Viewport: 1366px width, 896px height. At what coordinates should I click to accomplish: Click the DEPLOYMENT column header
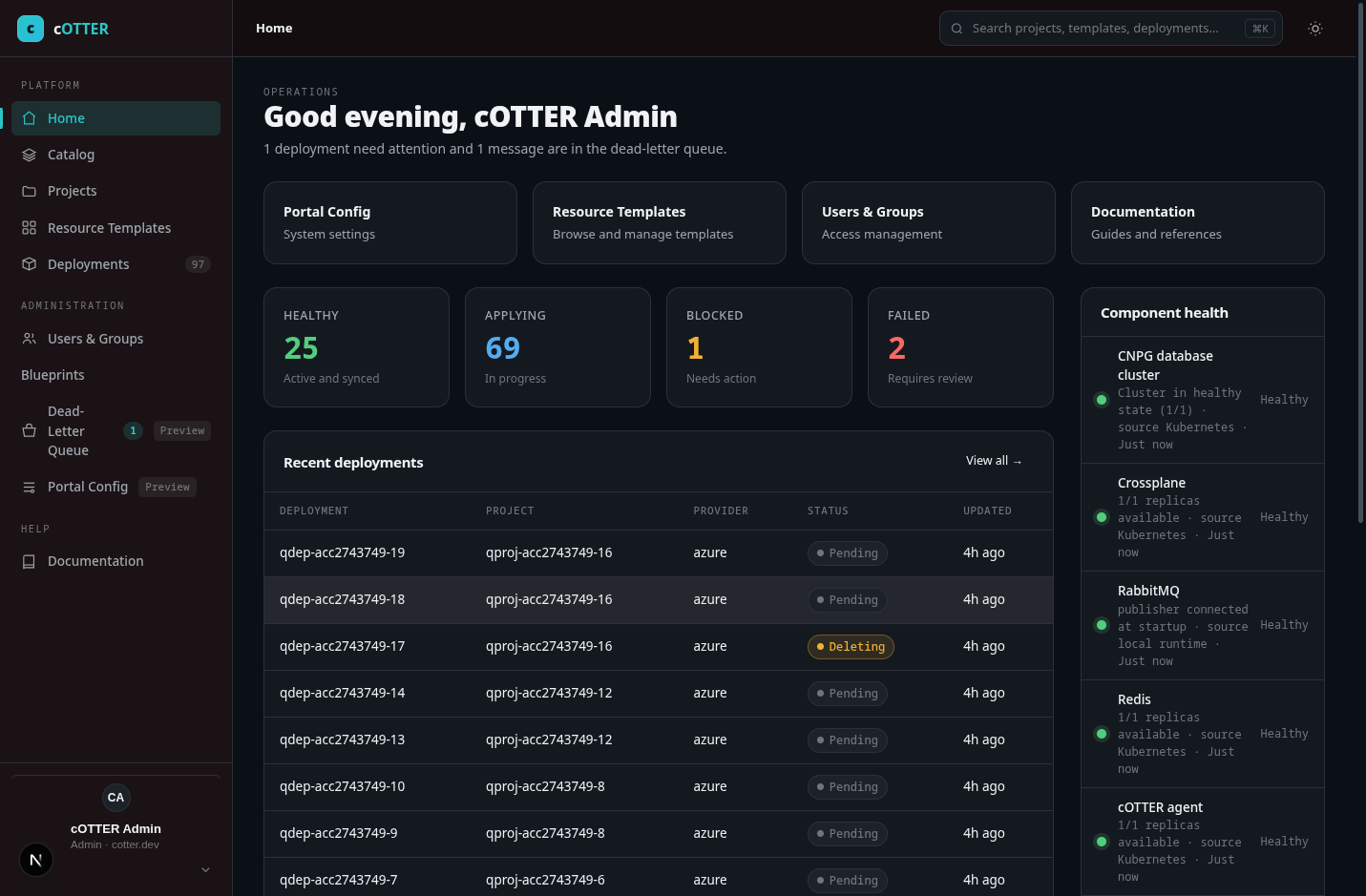tap(314, 511)
